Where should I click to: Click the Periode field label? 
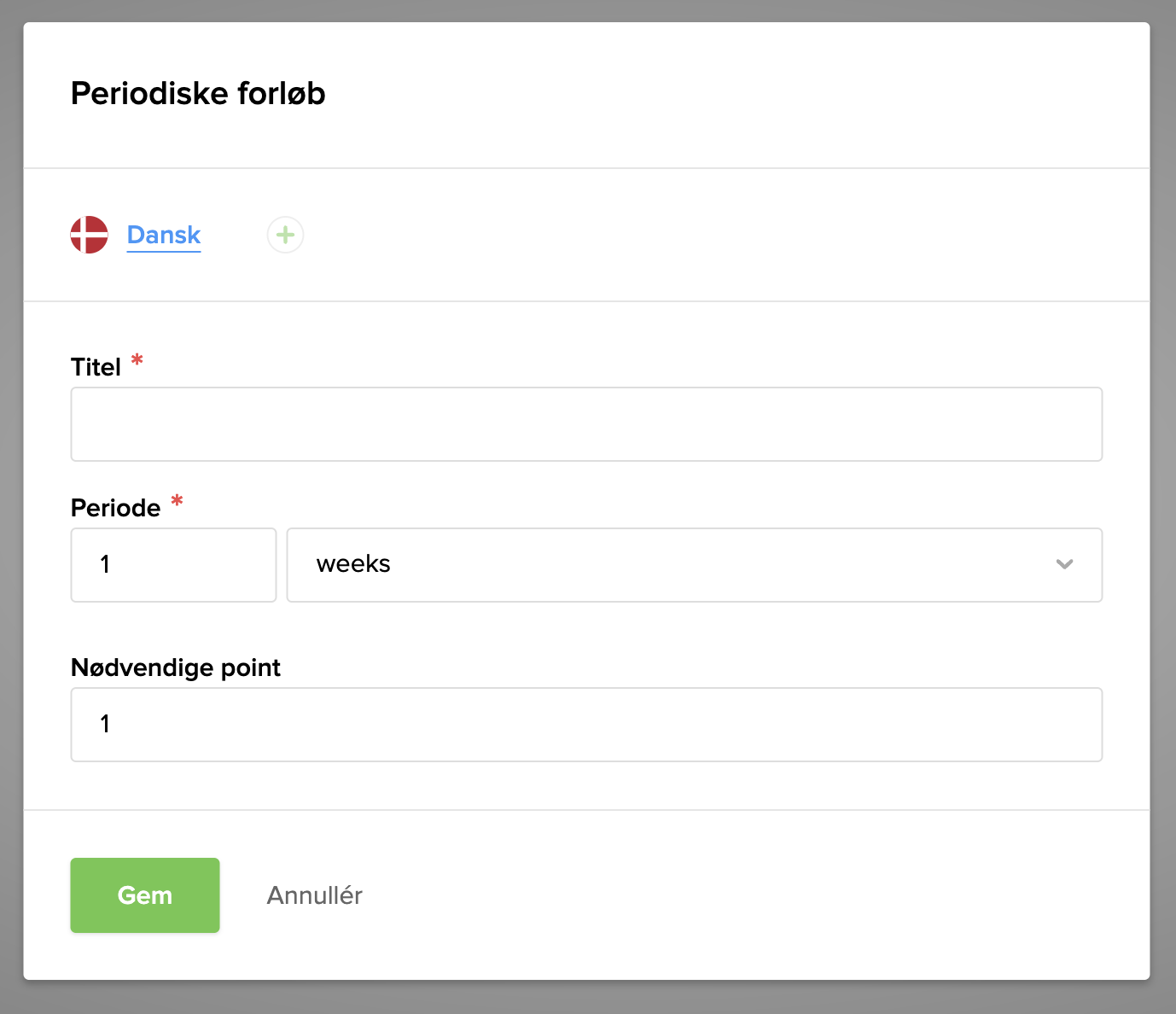point(115,508)
